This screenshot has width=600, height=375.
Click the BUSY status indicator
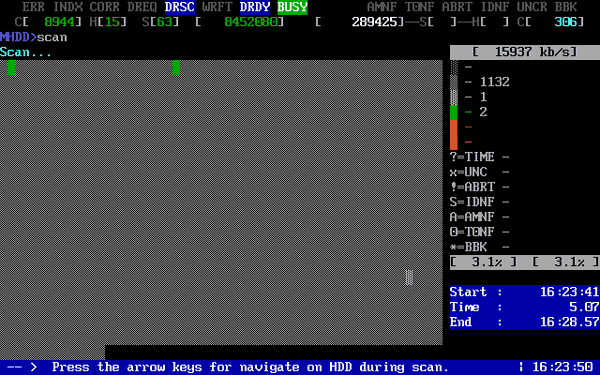292,7
